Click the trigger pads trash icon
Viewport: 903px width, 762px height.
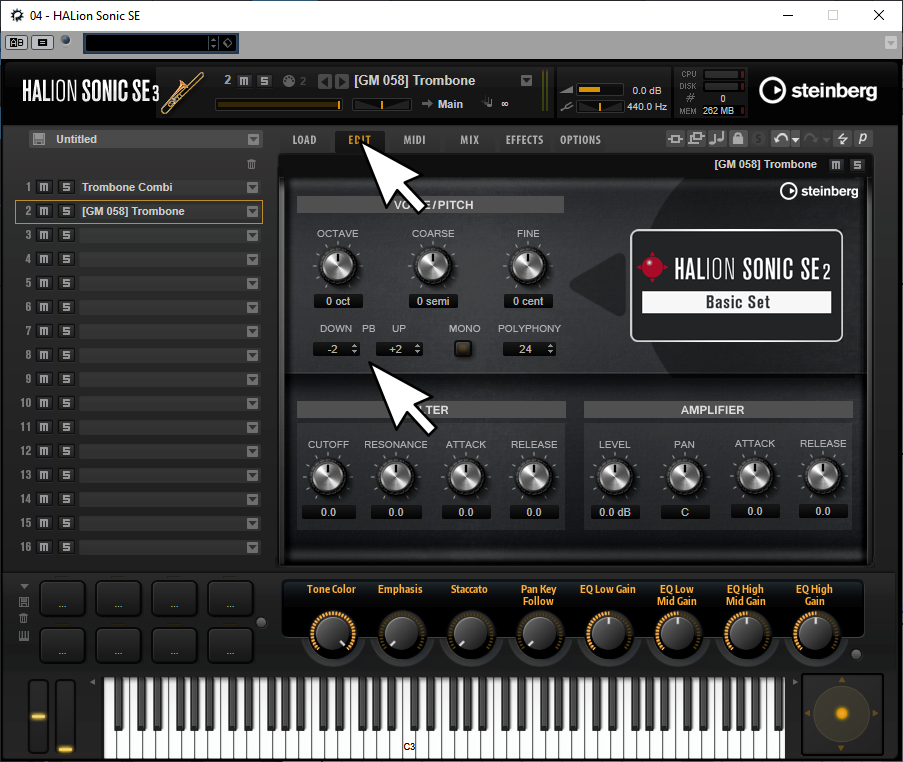[x=24, y=619]
